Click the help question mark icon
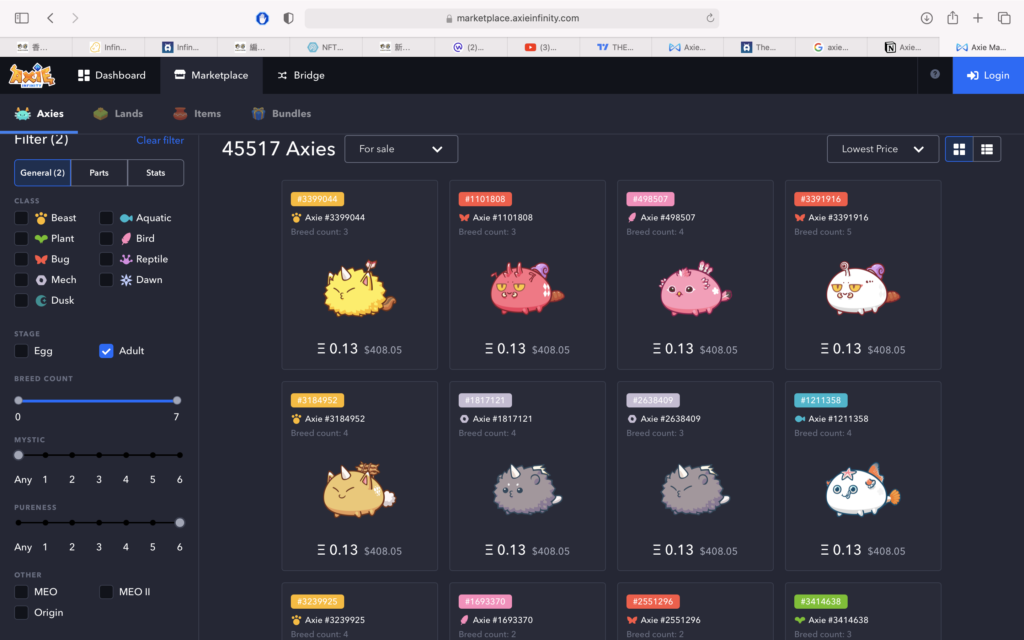 click(935, 74)
